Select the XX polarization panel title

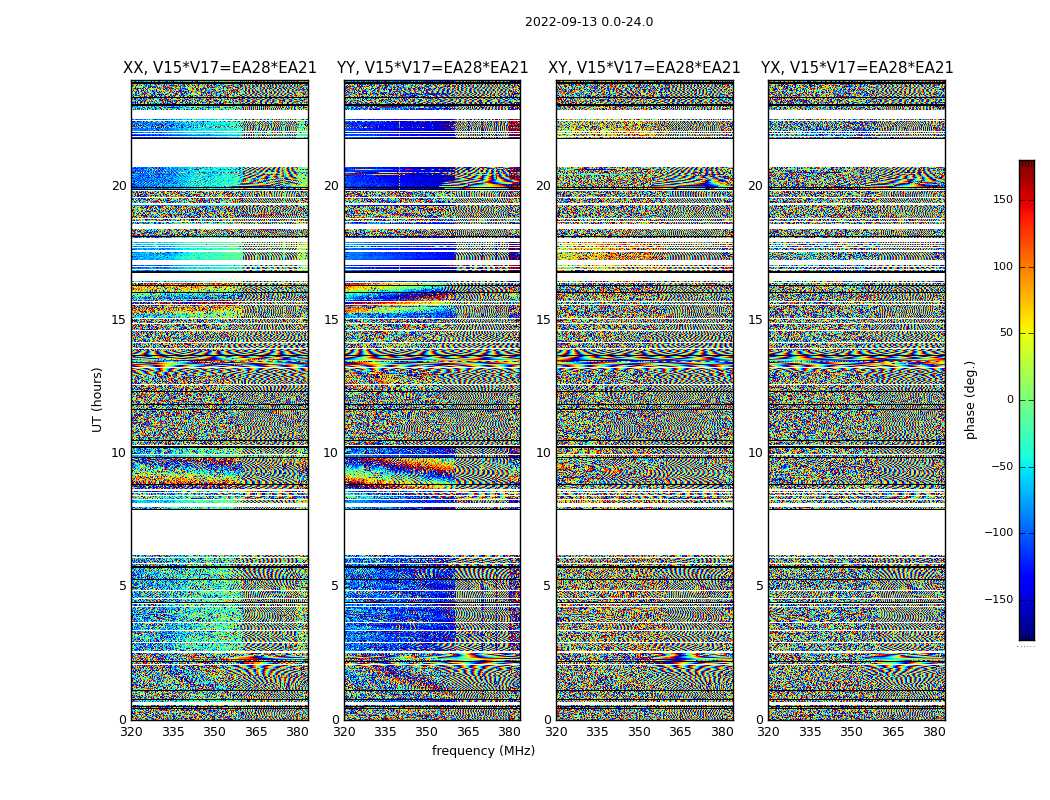[x=219, y=68]
